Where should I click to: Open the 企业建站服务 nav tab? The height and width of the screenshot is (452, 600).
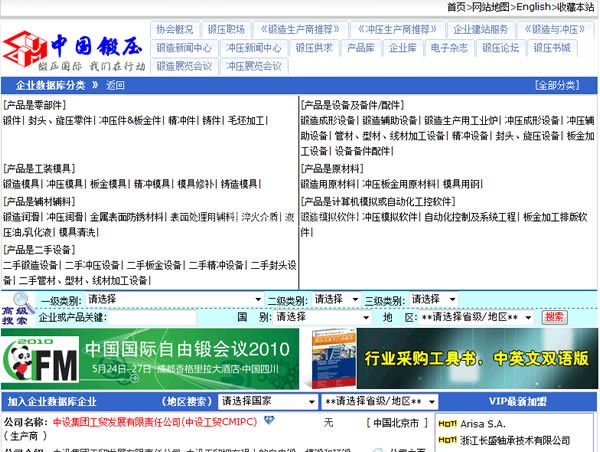tap(480, 29)
